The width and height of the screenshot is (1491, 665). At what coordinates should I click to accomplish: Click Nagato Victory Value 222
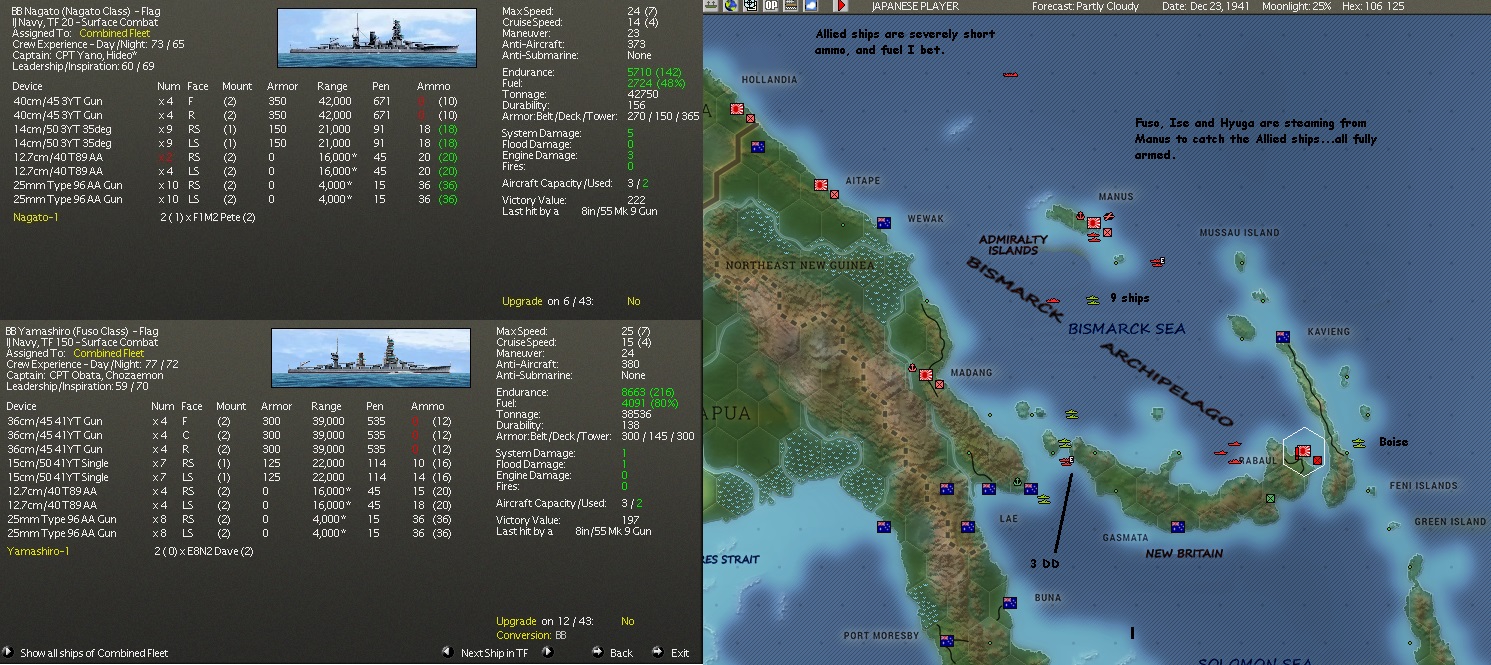[636, 201]
